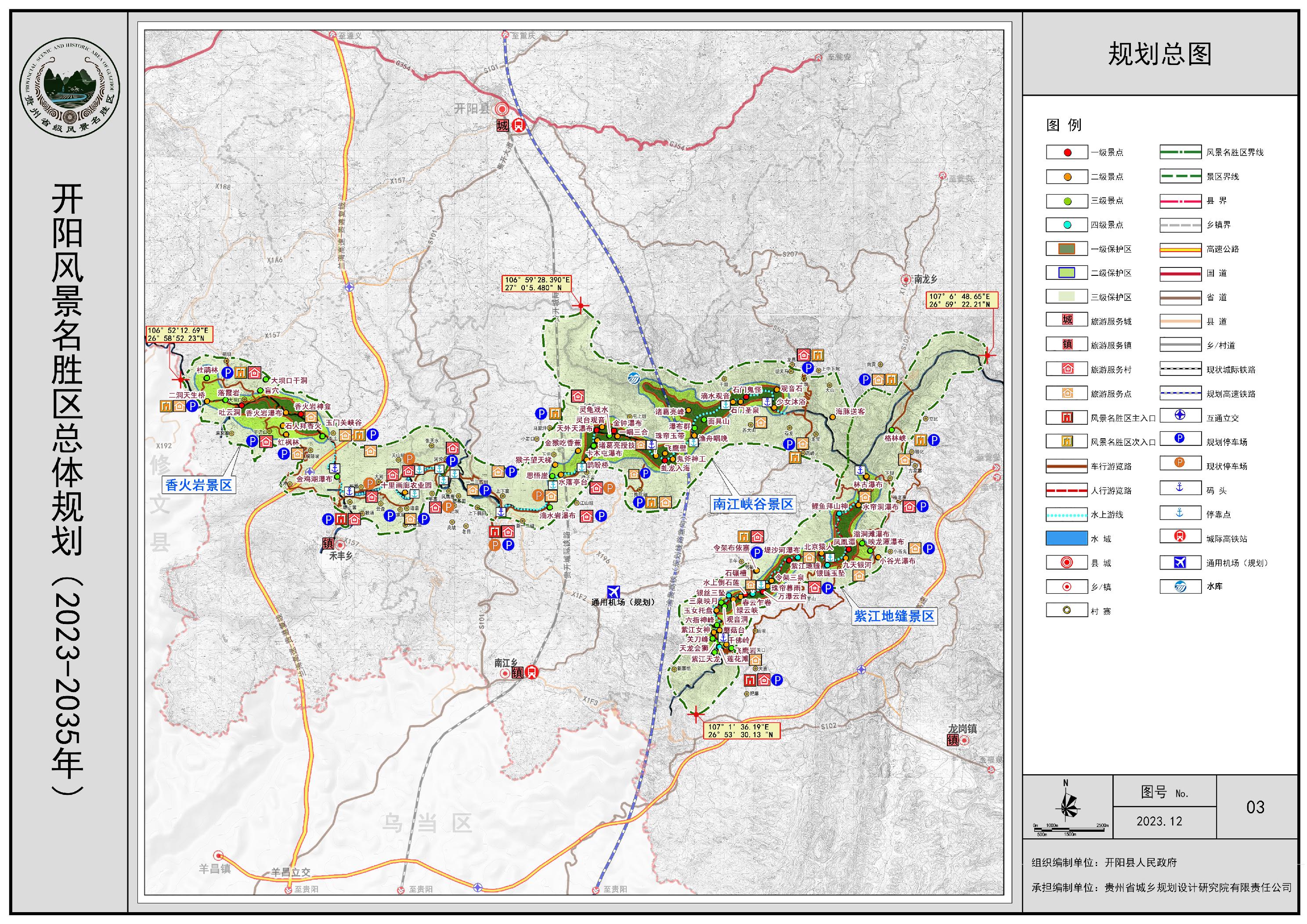This screenshot has width=1307, height=924.
Task: Click the 一级景点 red dot in the legend
Action: pyautogui.click(x=1067, y=152)
